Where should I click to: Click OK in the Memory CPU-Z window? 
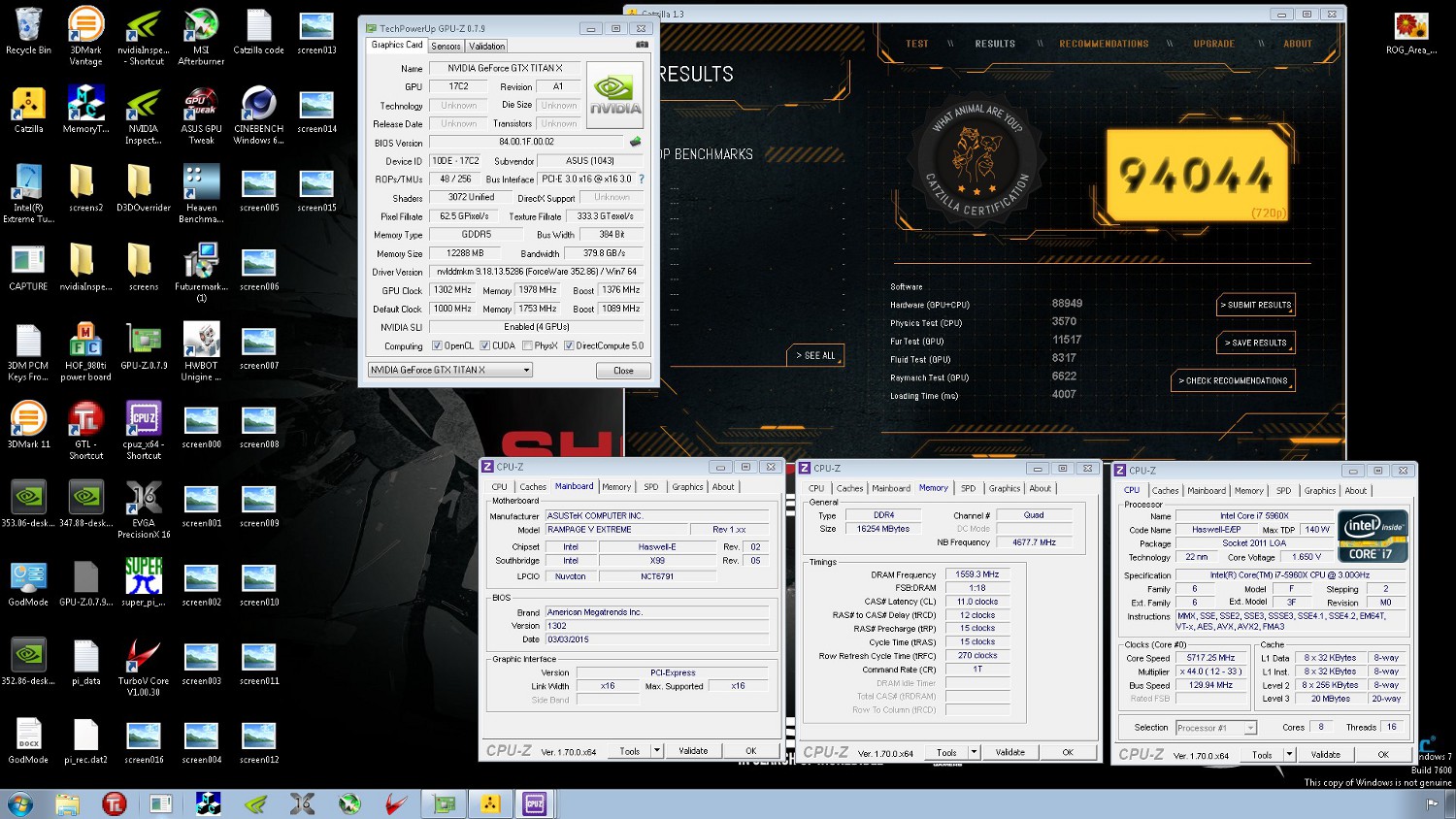(x=1068, y=752)
